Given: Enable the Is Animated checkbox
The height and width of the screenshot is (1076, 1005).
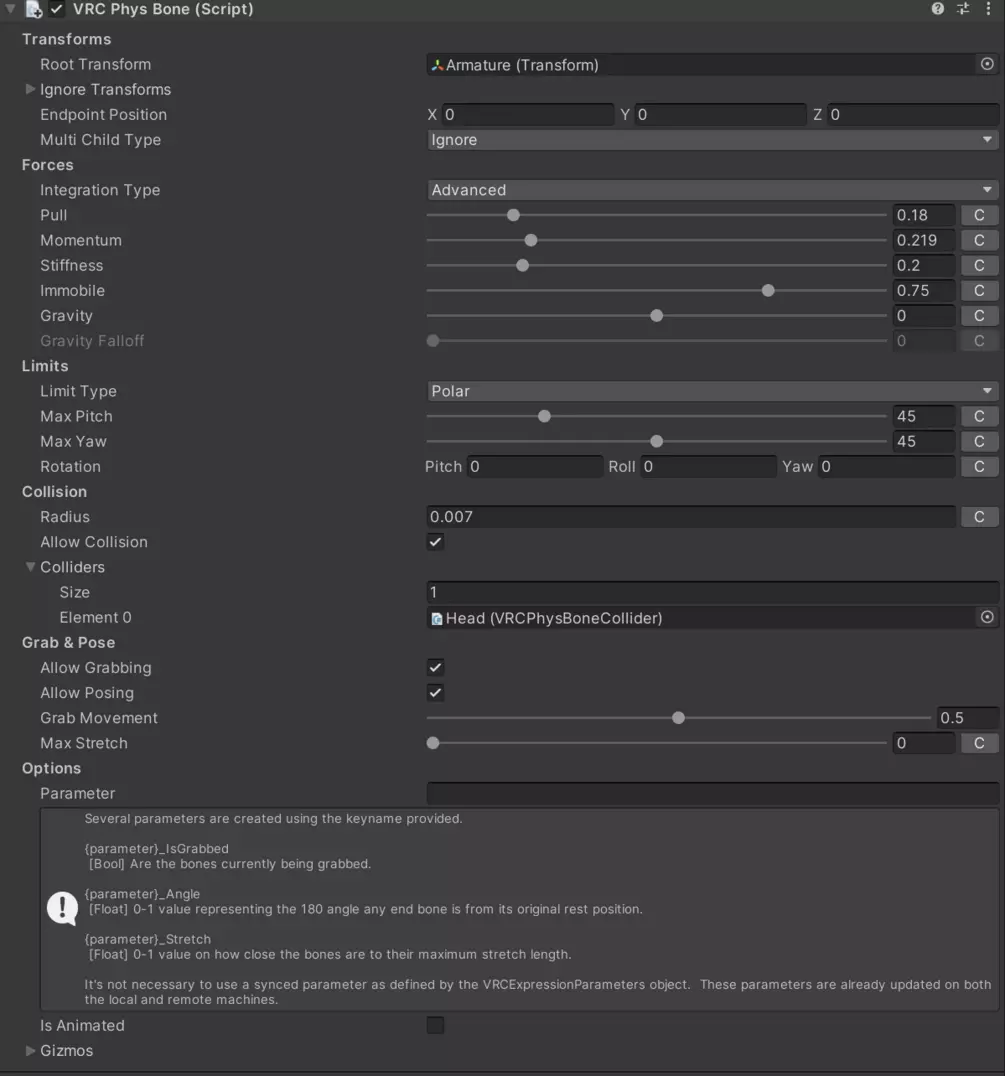Looking at the screenshot, I should point(435,1025).
